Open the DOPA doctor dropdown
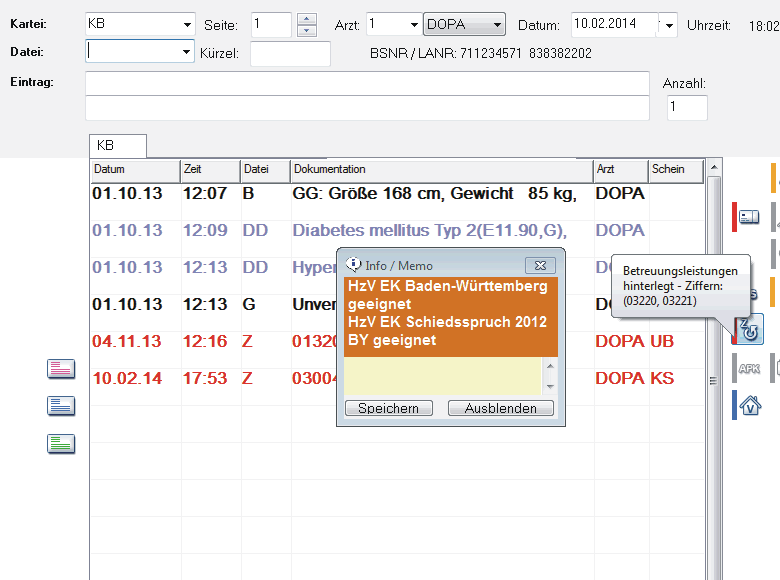This screenshot has width=780, height=580. [x=496, y=25]
